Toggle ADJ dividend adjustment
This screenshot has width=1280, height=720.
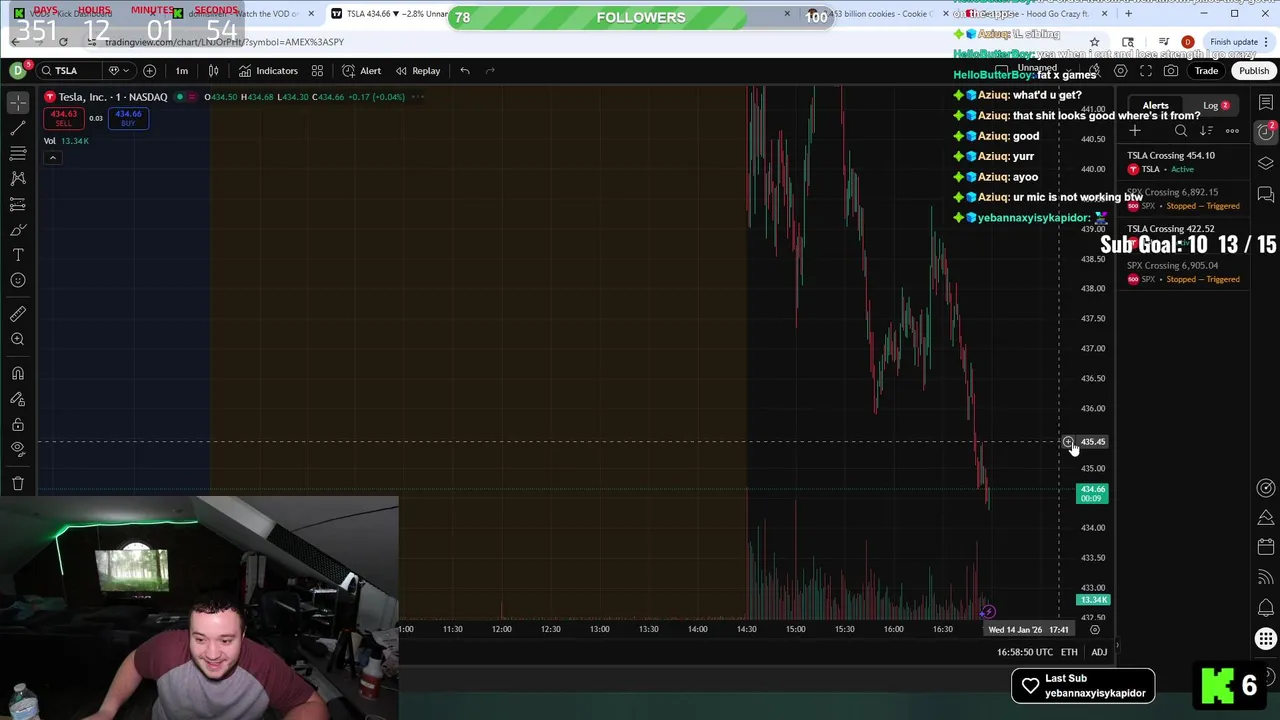[x=1099, y=652]
